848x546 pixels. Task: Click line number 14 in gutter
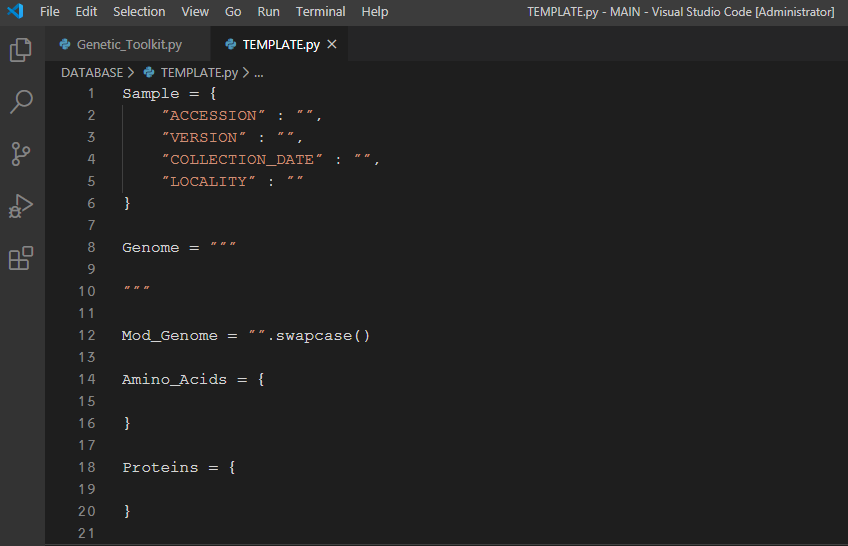(87, 379)
